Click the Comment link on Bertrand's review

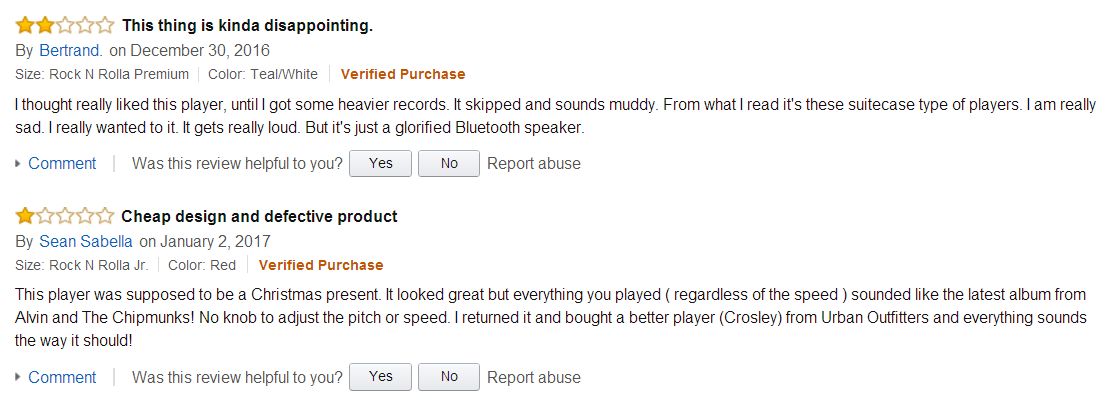click(x=62, y=163)
